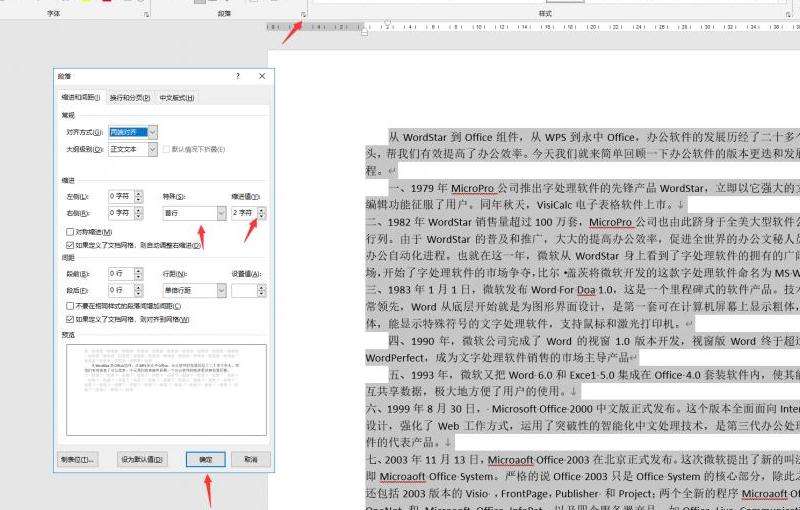Click the 取消 button
This screenshot has height=510, width=800.
point(250,460)
